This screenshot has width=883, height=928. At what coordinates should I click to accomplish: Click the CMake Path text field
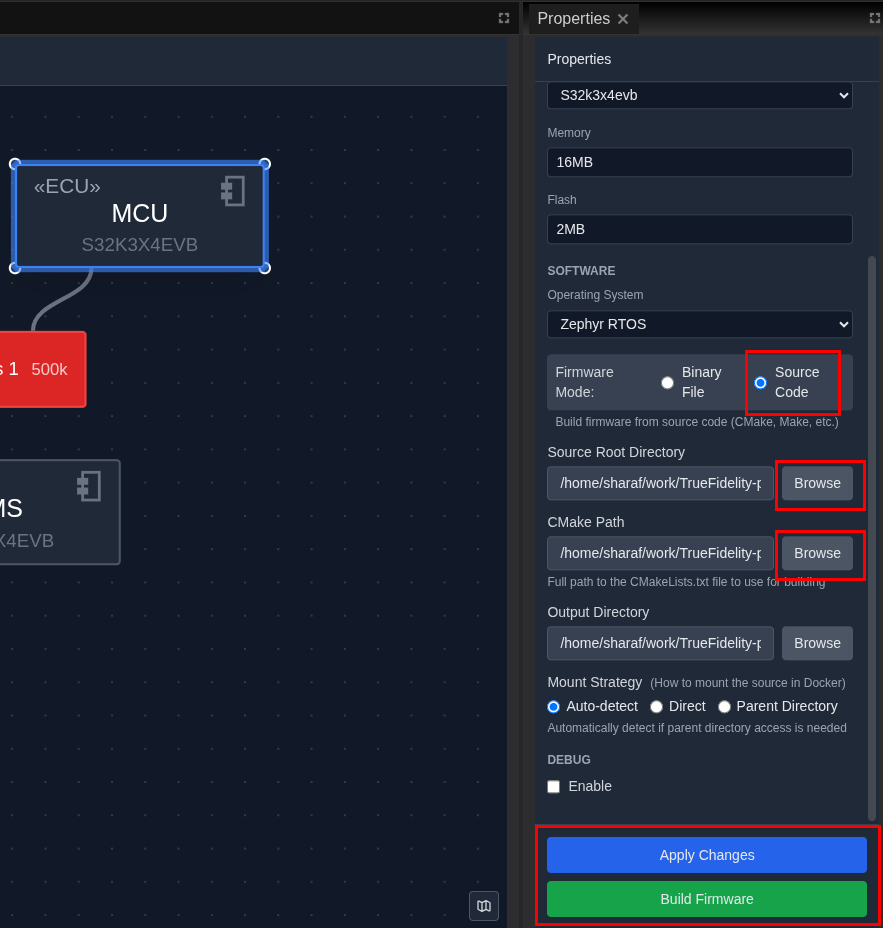tap(660, 553)
